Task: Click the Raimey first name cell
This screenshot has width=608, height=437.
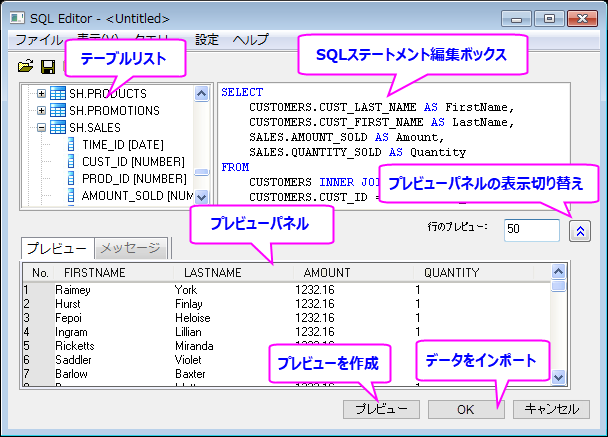Action: tap(73, 290)
